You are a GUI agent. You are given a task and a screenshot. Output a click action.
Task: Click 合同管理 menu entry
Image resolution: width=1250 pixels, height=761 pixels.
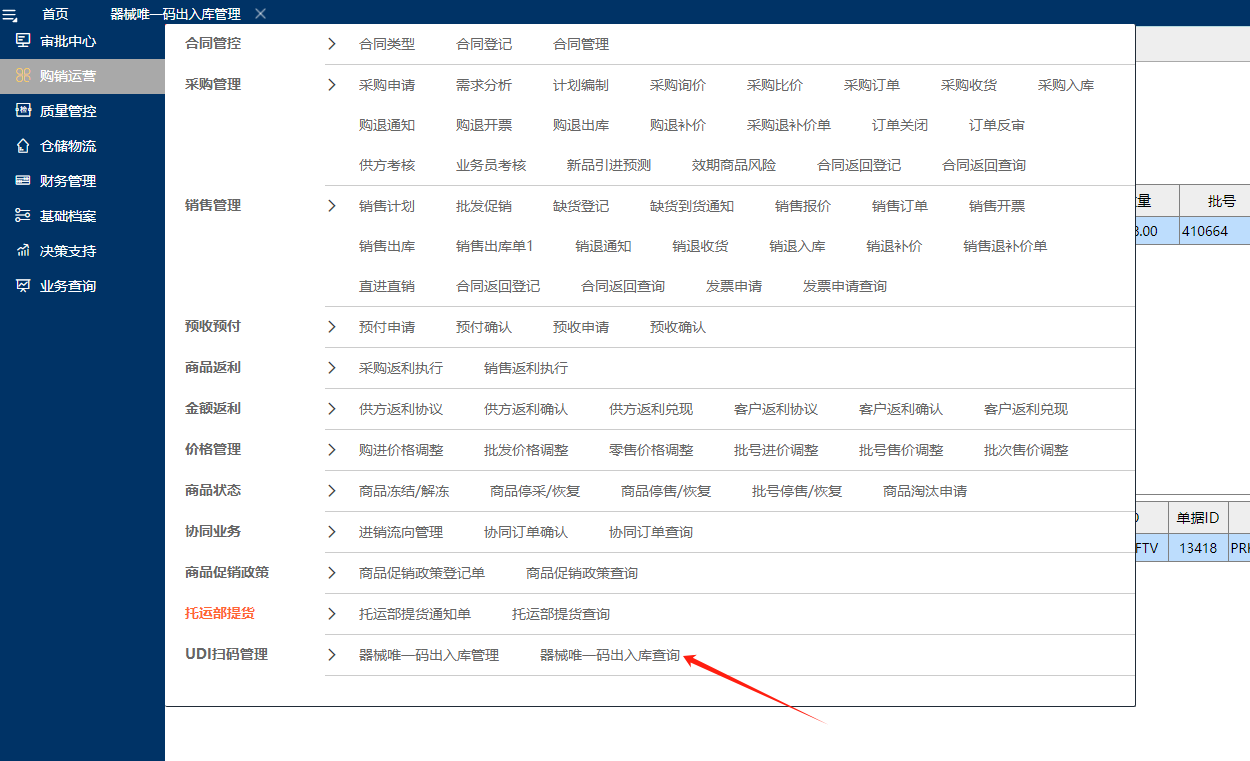[x=581, y=44]
